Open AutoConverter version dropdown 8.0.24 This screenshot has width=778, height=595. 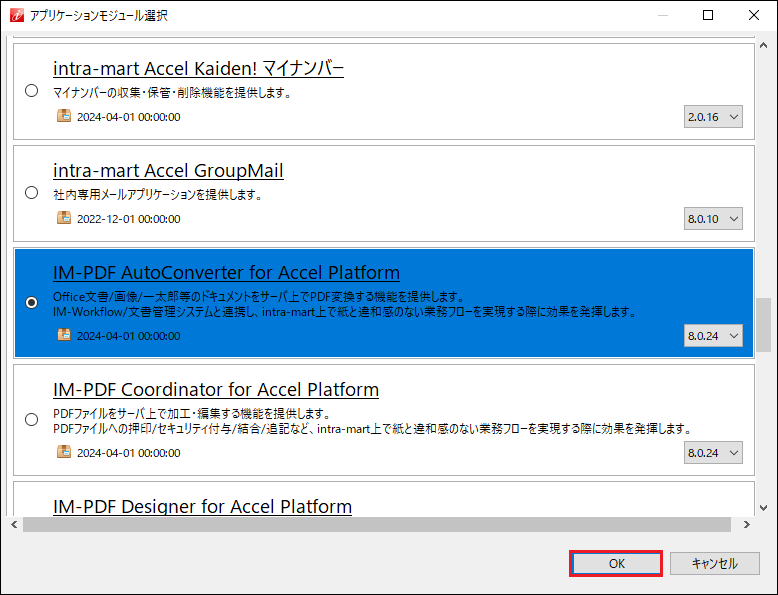click(713, 336)
